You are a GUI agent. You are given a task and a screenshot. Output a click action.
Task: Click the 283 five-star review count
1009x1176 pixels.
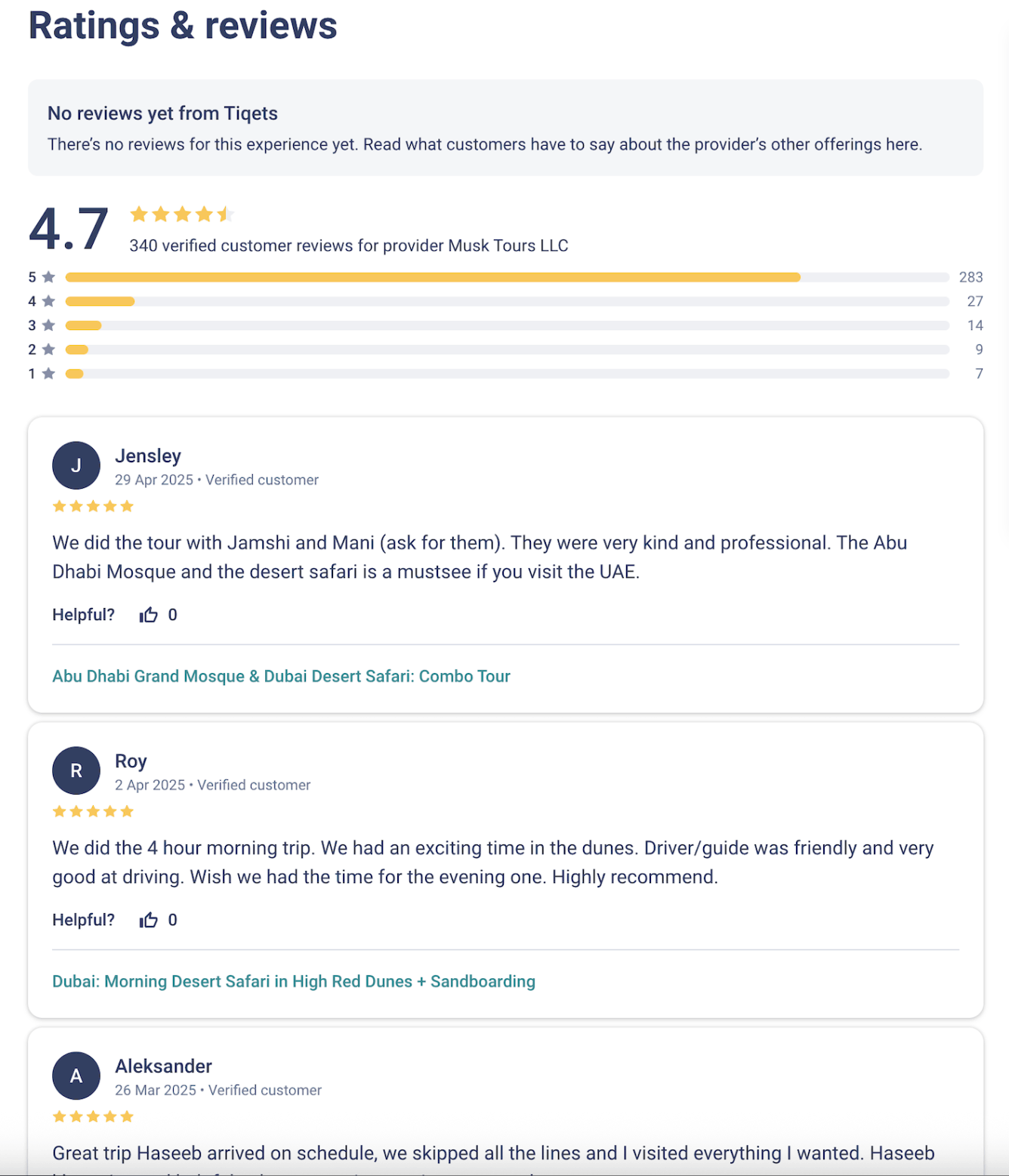[970, 277]
